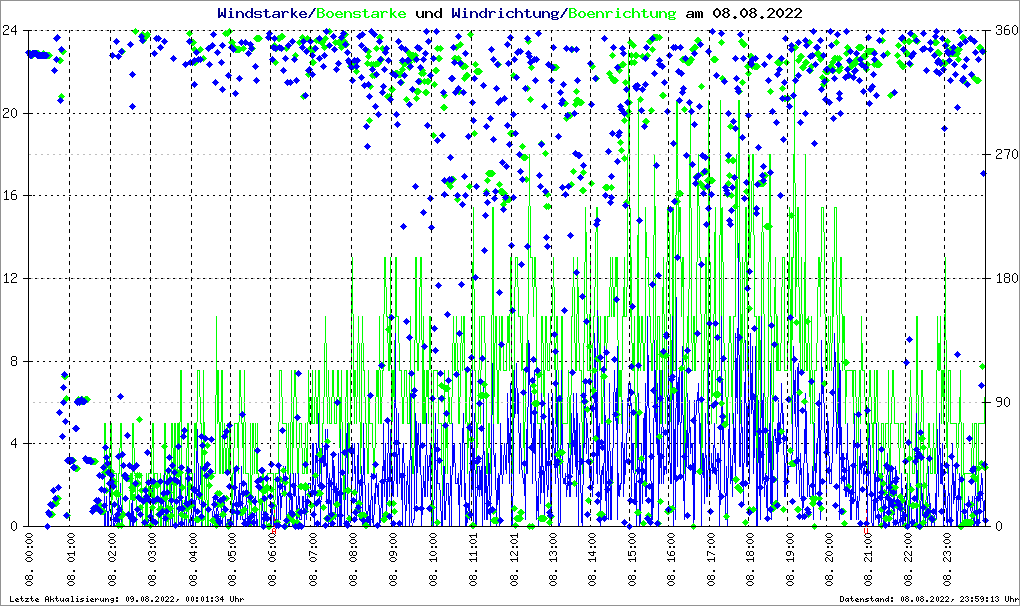Click the "Letzte Aktualisierung" footer timestamp
Image resolution: width=1020 pixels, height=606 pixels.
click(x=127, y=599)
